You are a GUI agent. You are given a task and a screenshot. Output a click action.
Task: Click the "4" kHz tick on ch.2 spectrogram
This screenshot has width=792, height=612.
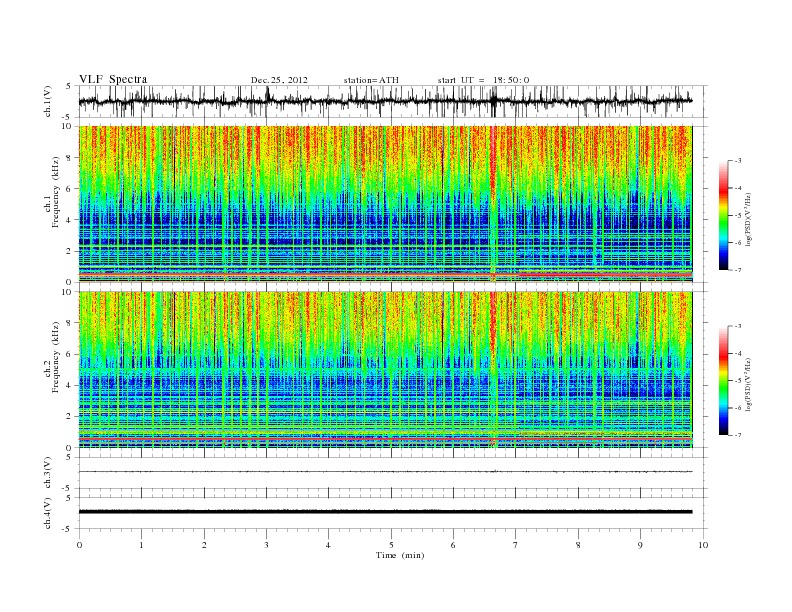tap(70, 386)
